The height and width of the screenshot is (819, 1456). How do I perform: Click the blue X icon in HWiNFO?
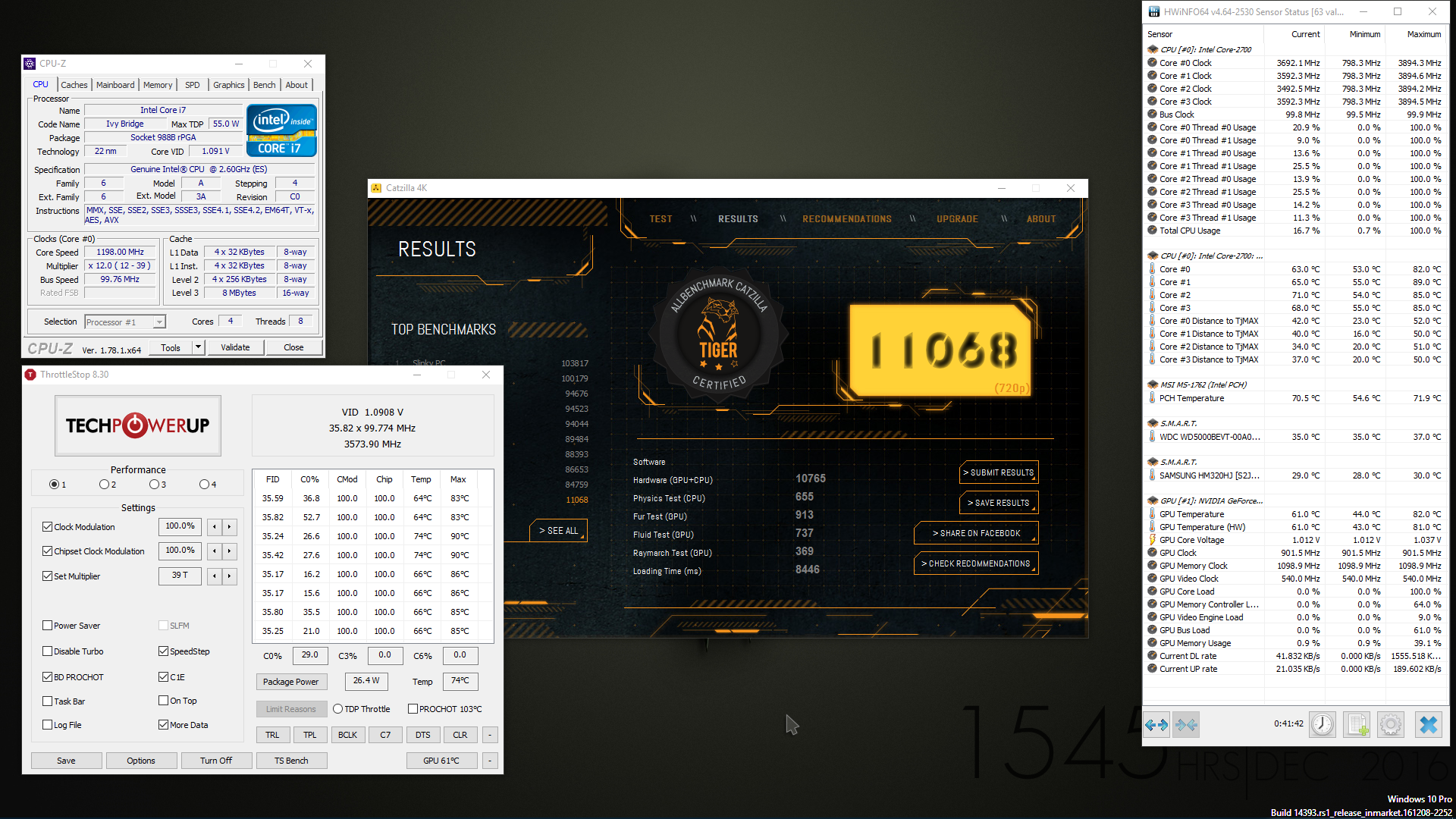(1428, 725)
